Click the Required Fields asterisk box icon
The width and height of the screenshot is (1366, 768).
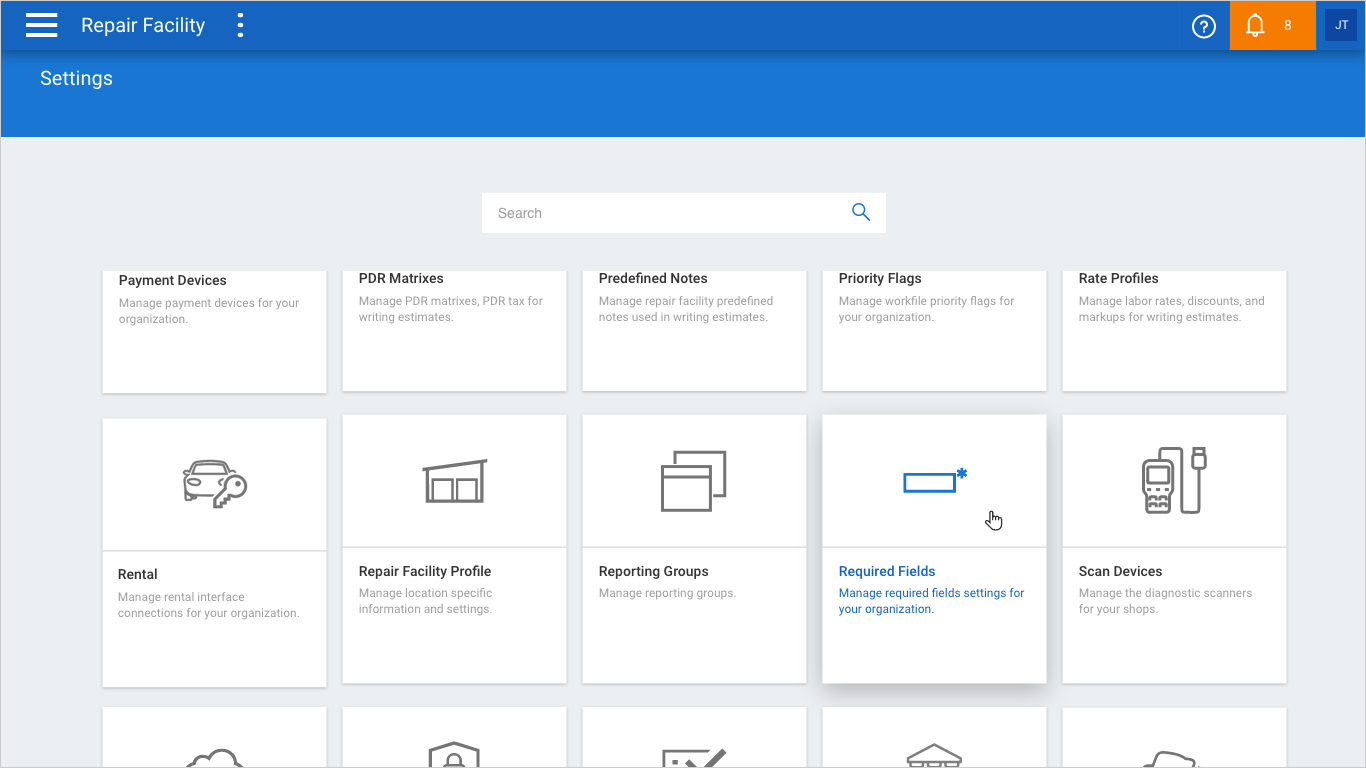click(x=935, y=481)
